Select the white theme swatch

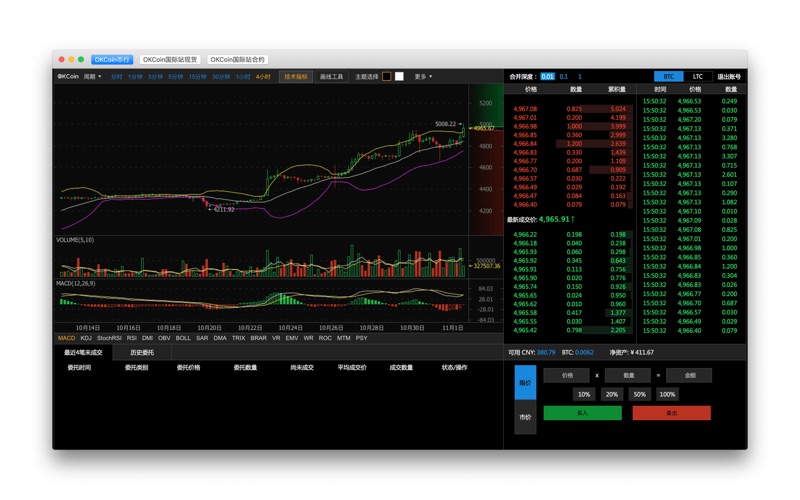click(399, 77)
